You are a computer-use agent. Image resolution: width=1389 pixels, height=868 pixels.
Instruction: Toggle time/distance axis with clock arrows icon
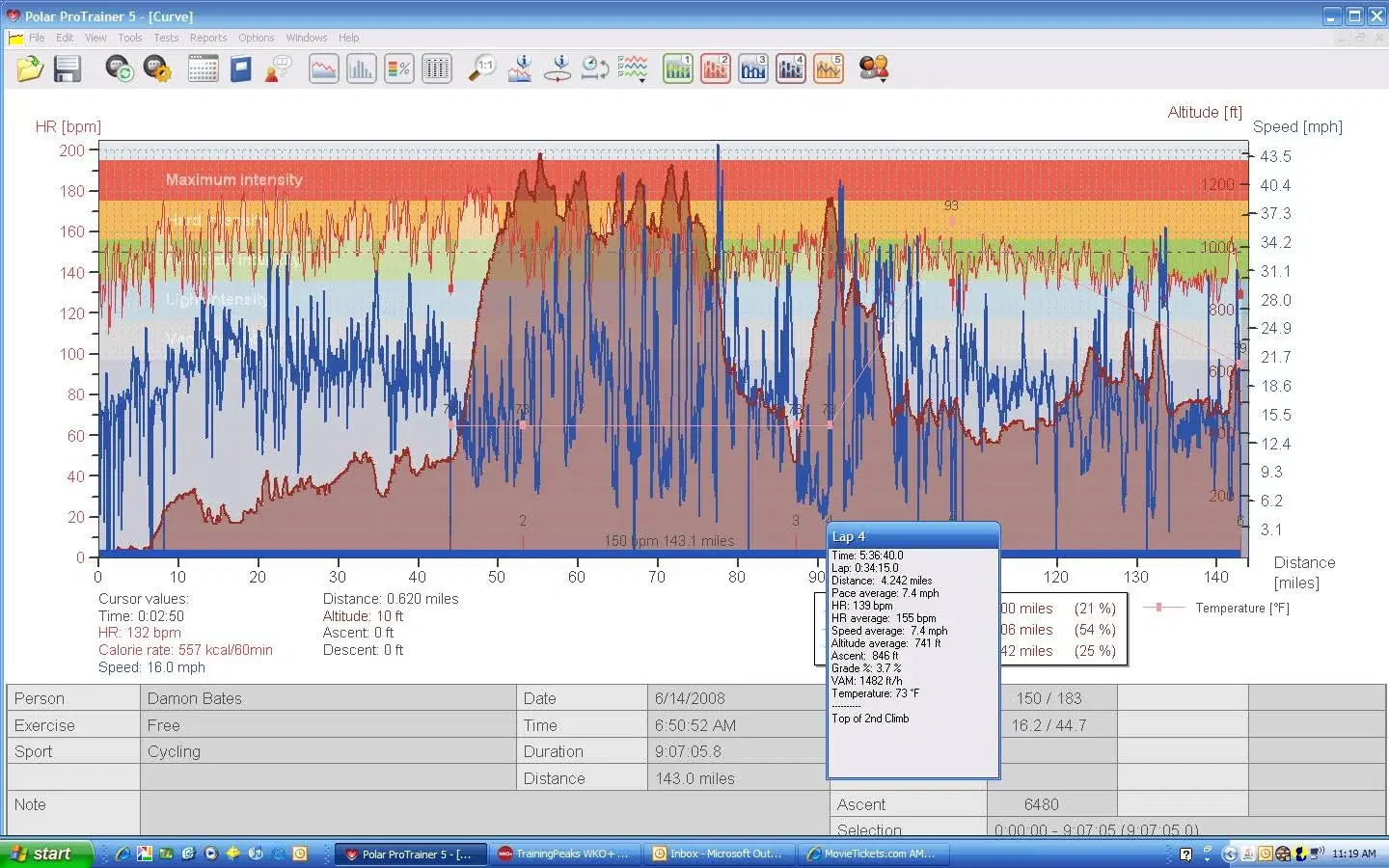click(x=594, y=68)
